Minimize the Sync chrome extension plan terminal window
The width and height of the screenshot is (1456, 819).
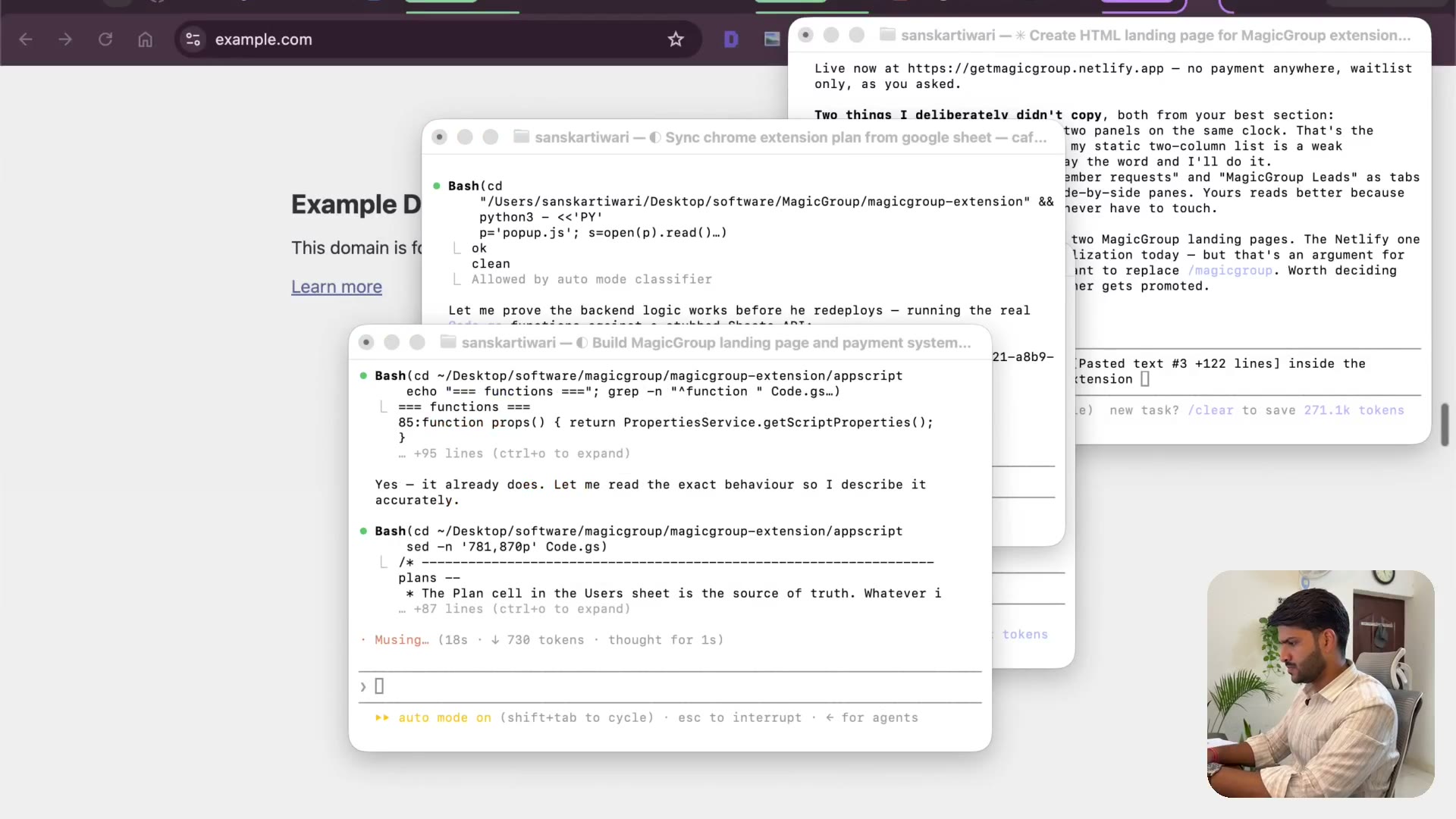(465, 136)
